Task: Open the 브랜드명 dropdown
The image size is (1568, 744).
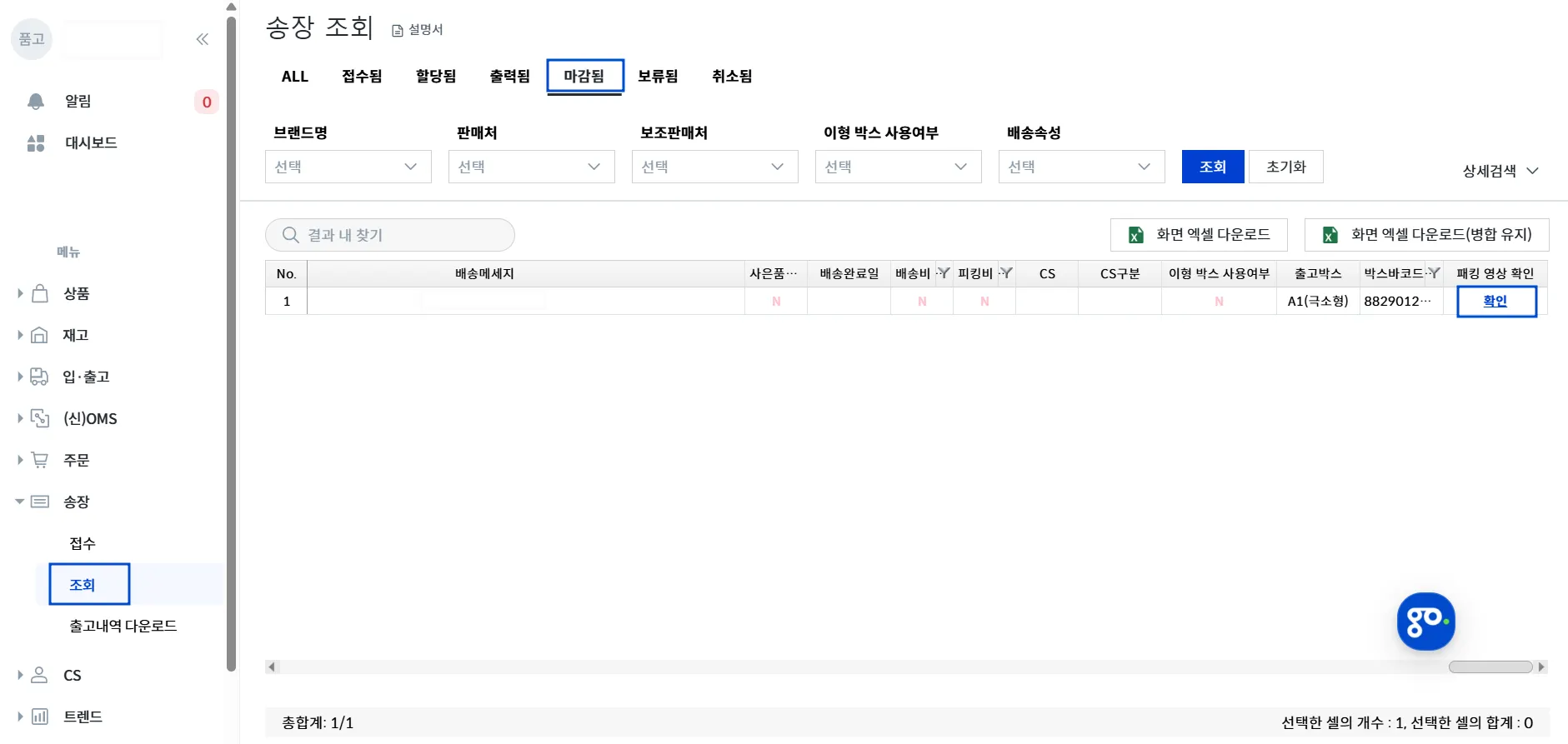Action: [348, 167]
